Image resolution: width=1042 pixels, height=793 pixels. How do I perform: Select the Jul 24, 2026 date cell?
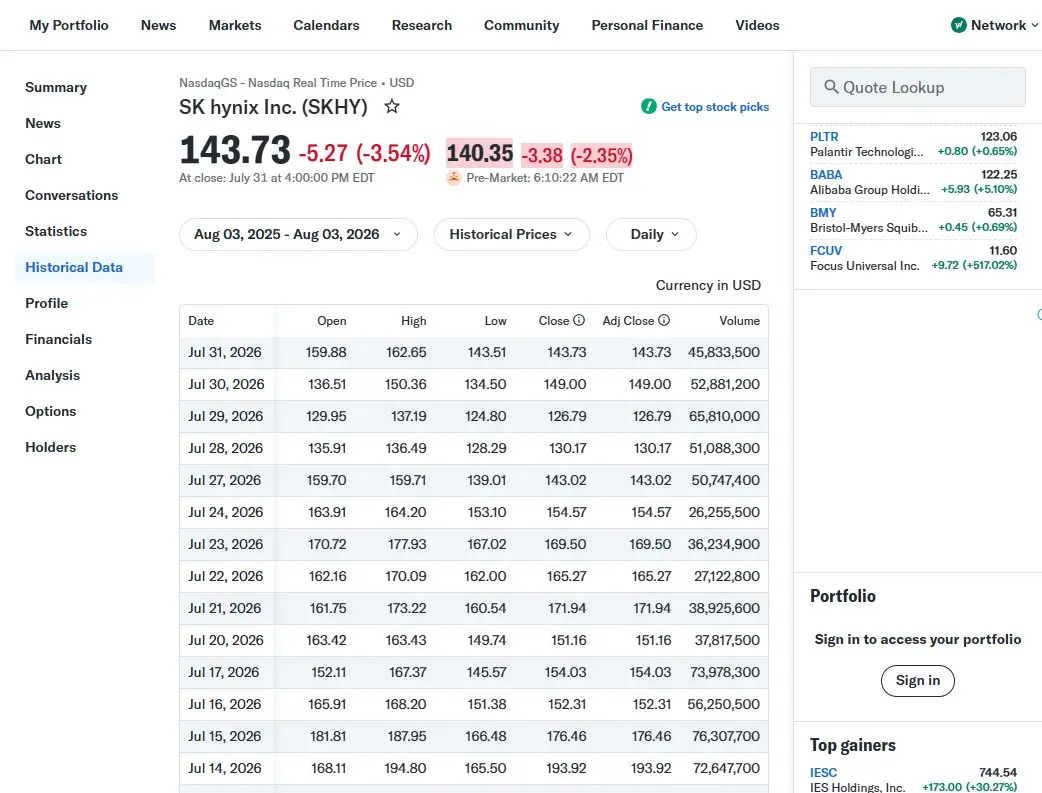pos(225,512)
